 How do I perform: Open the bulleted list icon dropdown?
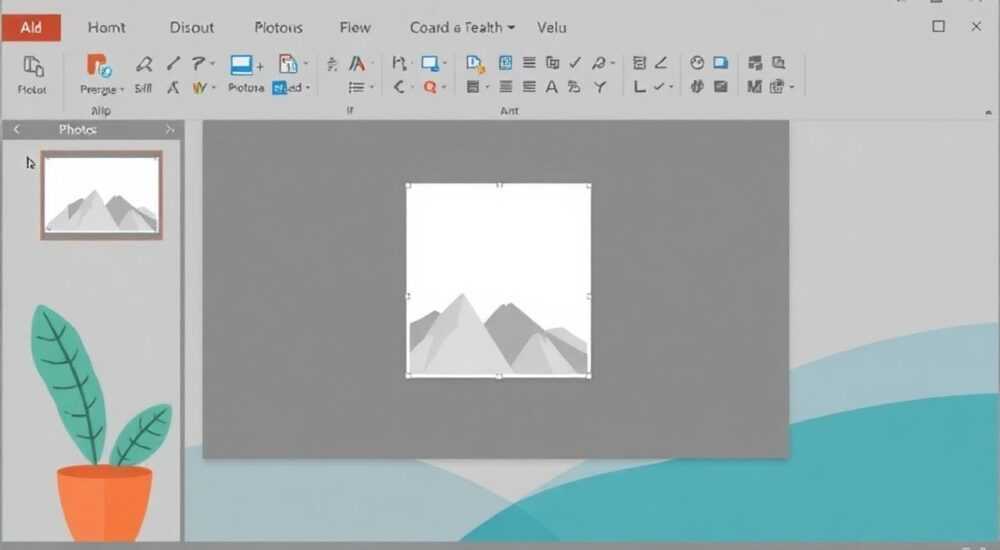coord(372,87)
